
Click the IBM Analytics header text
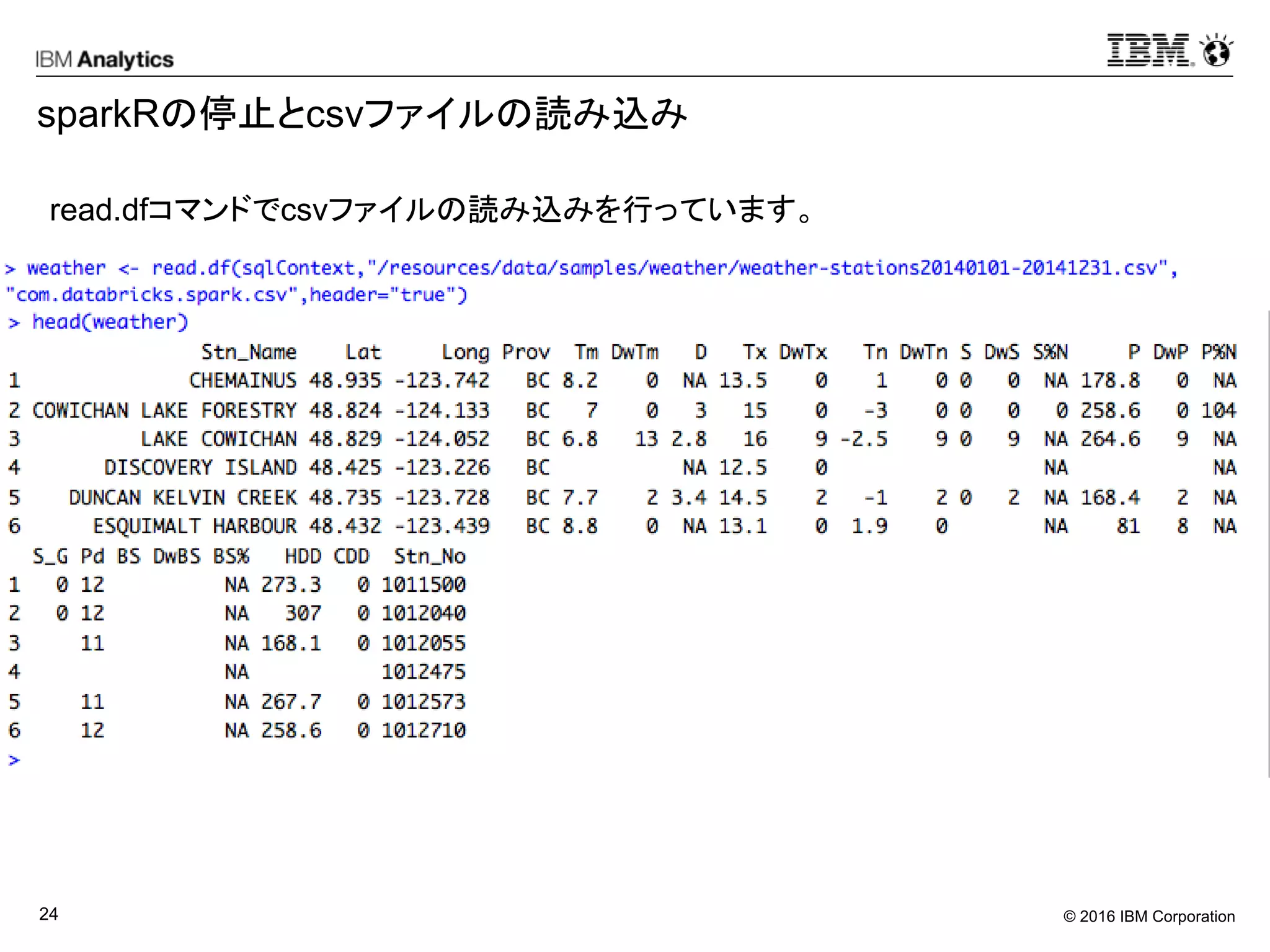104,59
